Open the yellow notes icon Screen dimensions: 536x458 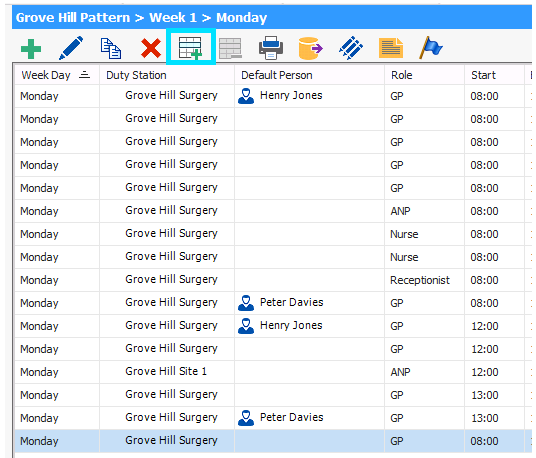391,48
